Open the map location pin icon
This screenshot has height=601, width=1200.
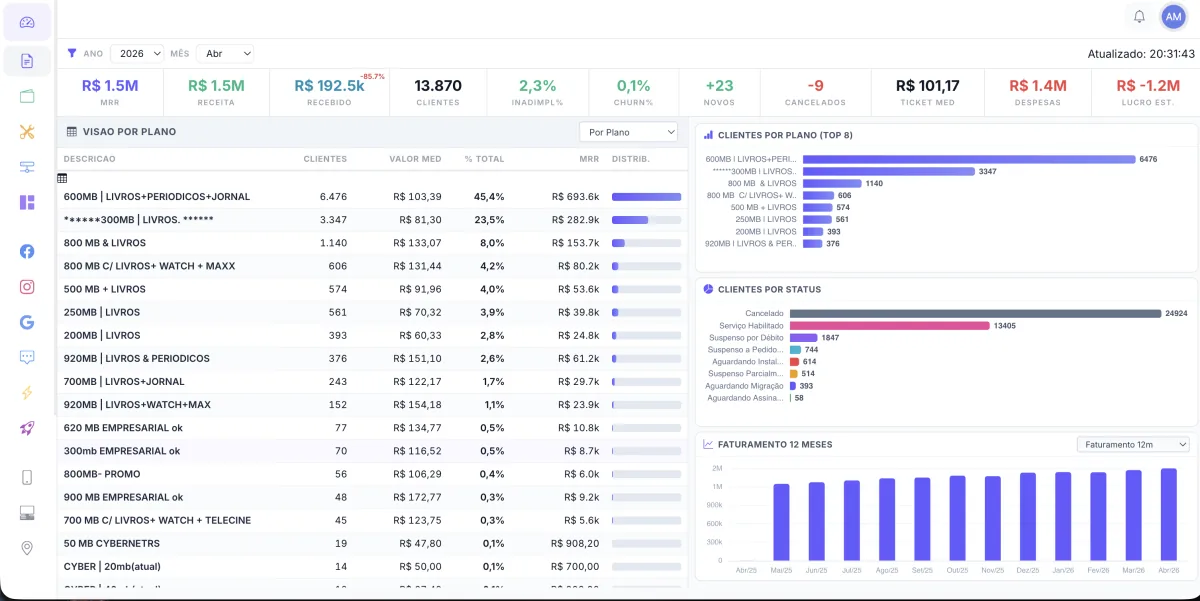pos(27,548)
